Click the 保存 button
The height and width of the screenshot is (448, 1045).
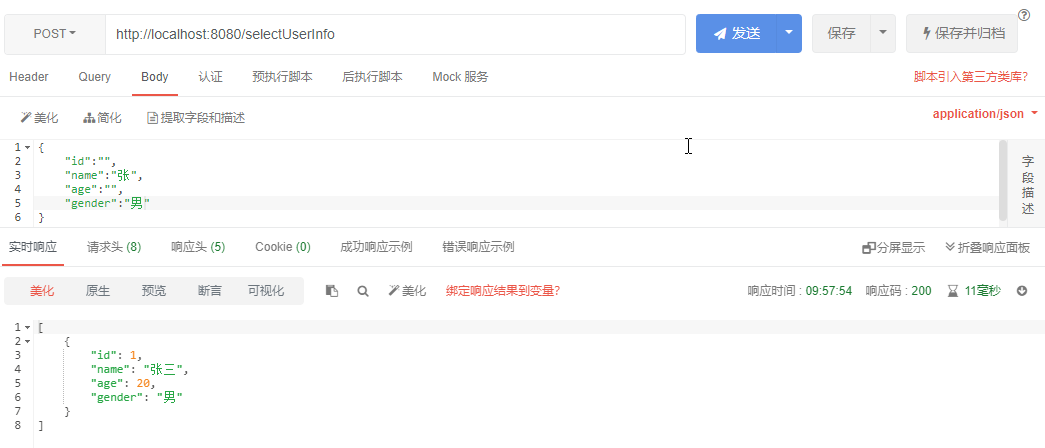841,33
